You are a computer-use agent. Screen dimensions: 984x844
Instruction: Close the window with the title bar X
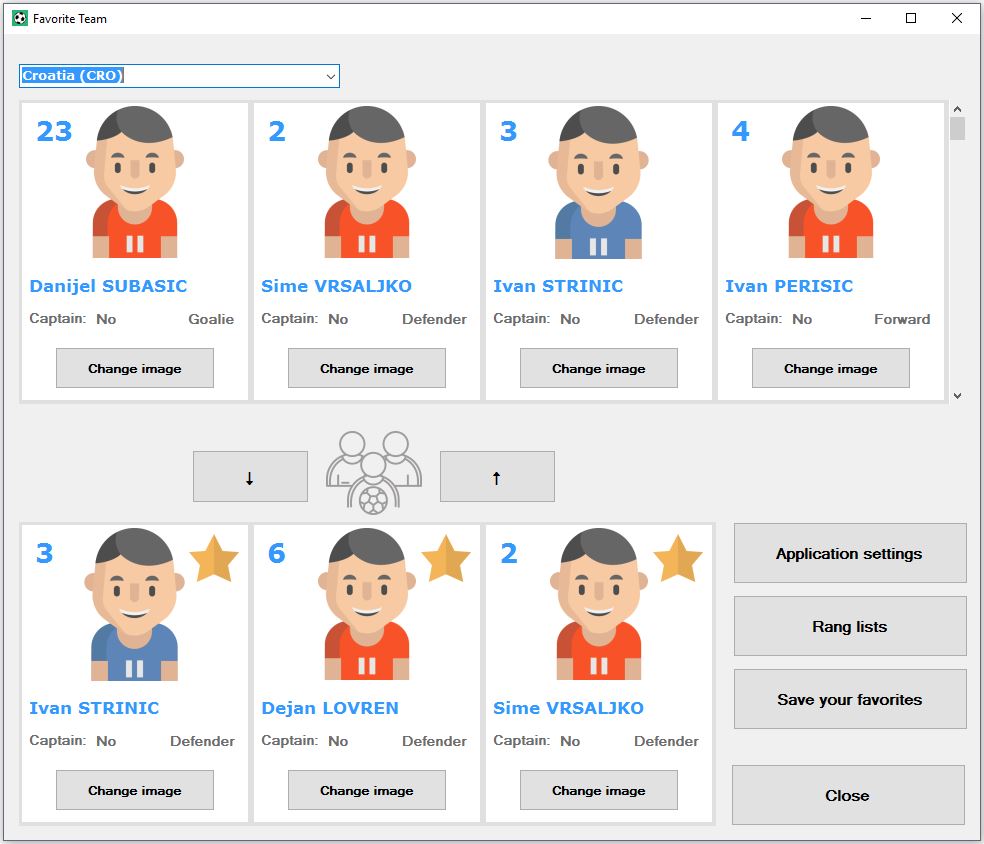coord(956,18)
